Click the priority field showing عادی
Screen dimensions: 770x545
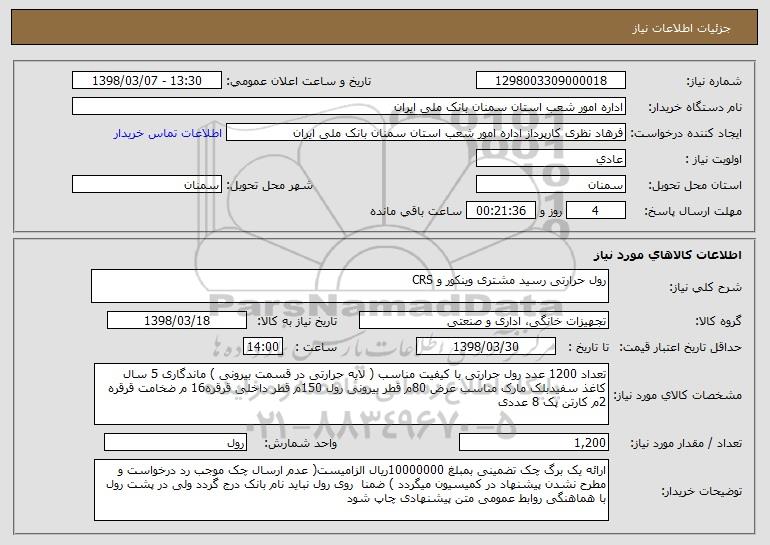click(550, 159)
